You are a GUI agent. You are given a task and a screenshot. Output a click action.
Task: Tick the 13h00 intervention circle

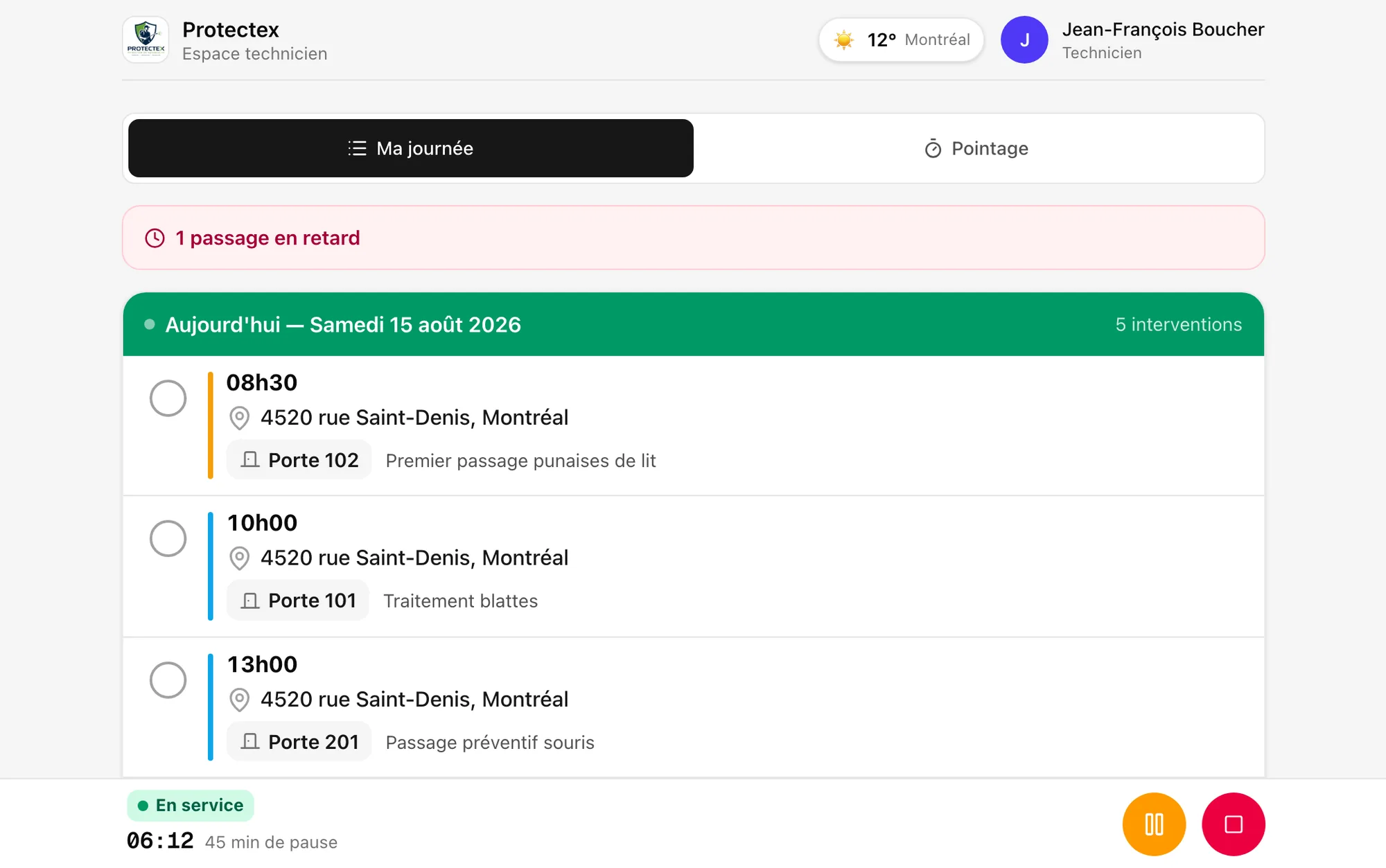click(168, 680)
